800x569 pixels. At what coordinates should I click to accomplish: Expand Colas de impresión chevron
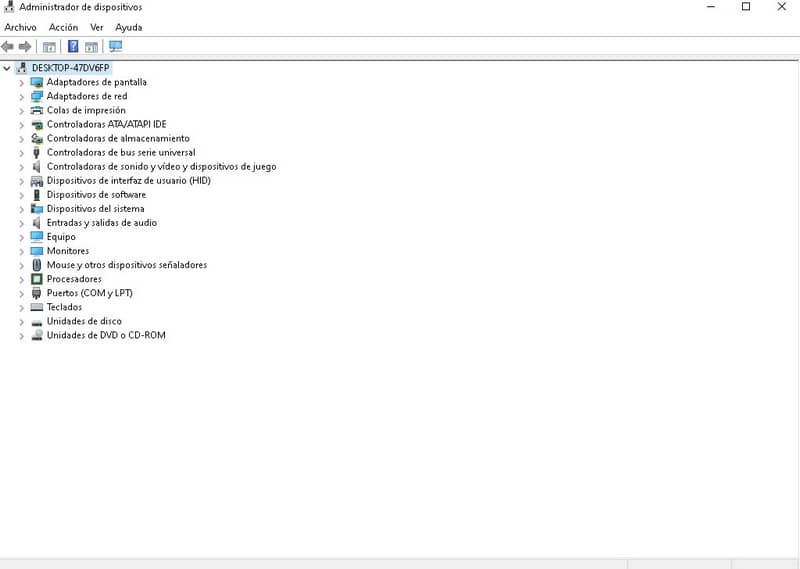(21, 111)
